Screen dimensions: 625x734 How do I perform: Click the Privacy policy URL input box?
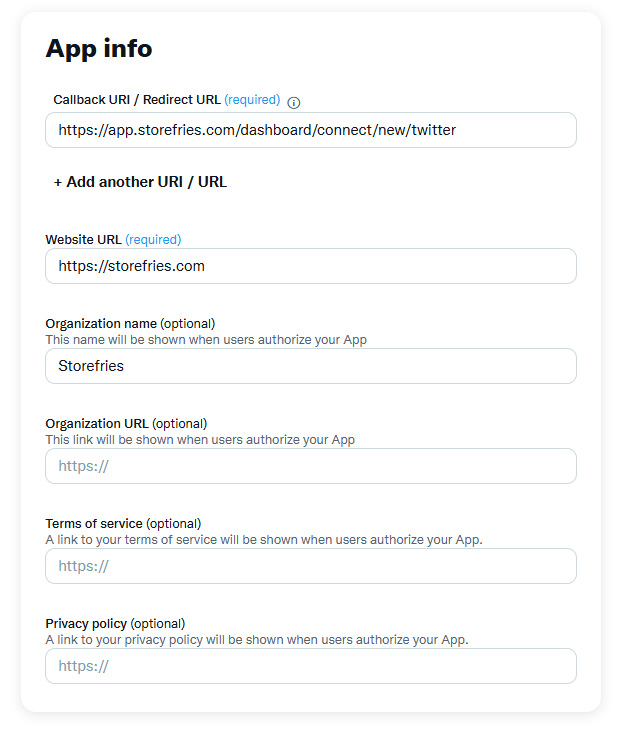310,666
